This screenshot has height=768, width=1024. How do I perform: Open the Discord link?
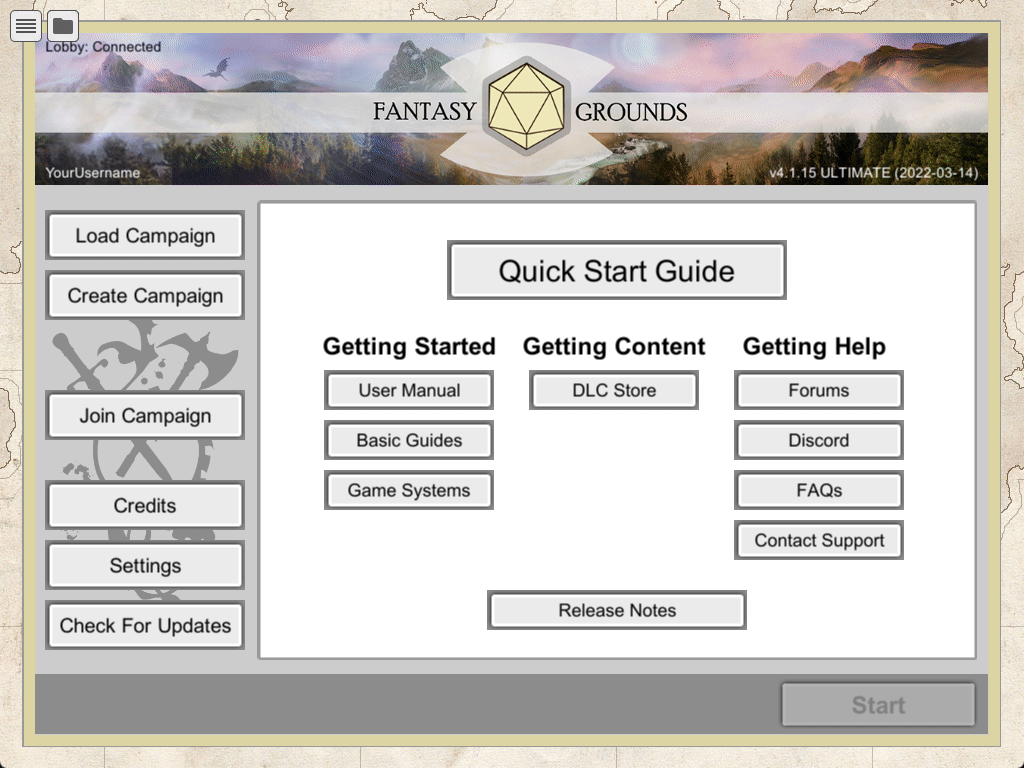pyautogui.click(x=819, y=440)
